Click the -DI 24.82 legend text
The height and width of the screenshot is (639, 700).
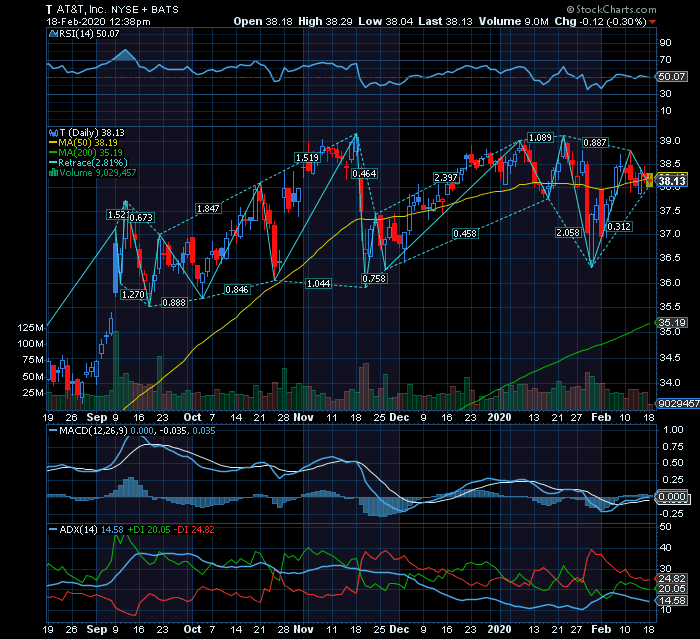tap(195, 530)
